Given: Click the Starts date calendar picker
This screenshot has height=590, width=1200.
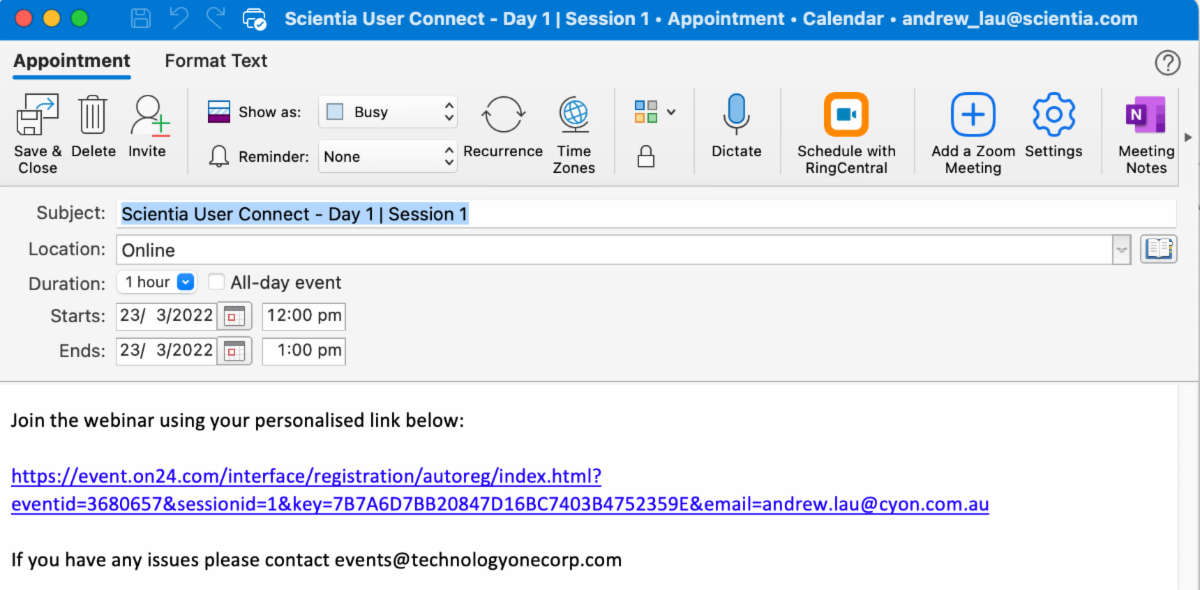Looking at the screenshot, I should (235, 316).
